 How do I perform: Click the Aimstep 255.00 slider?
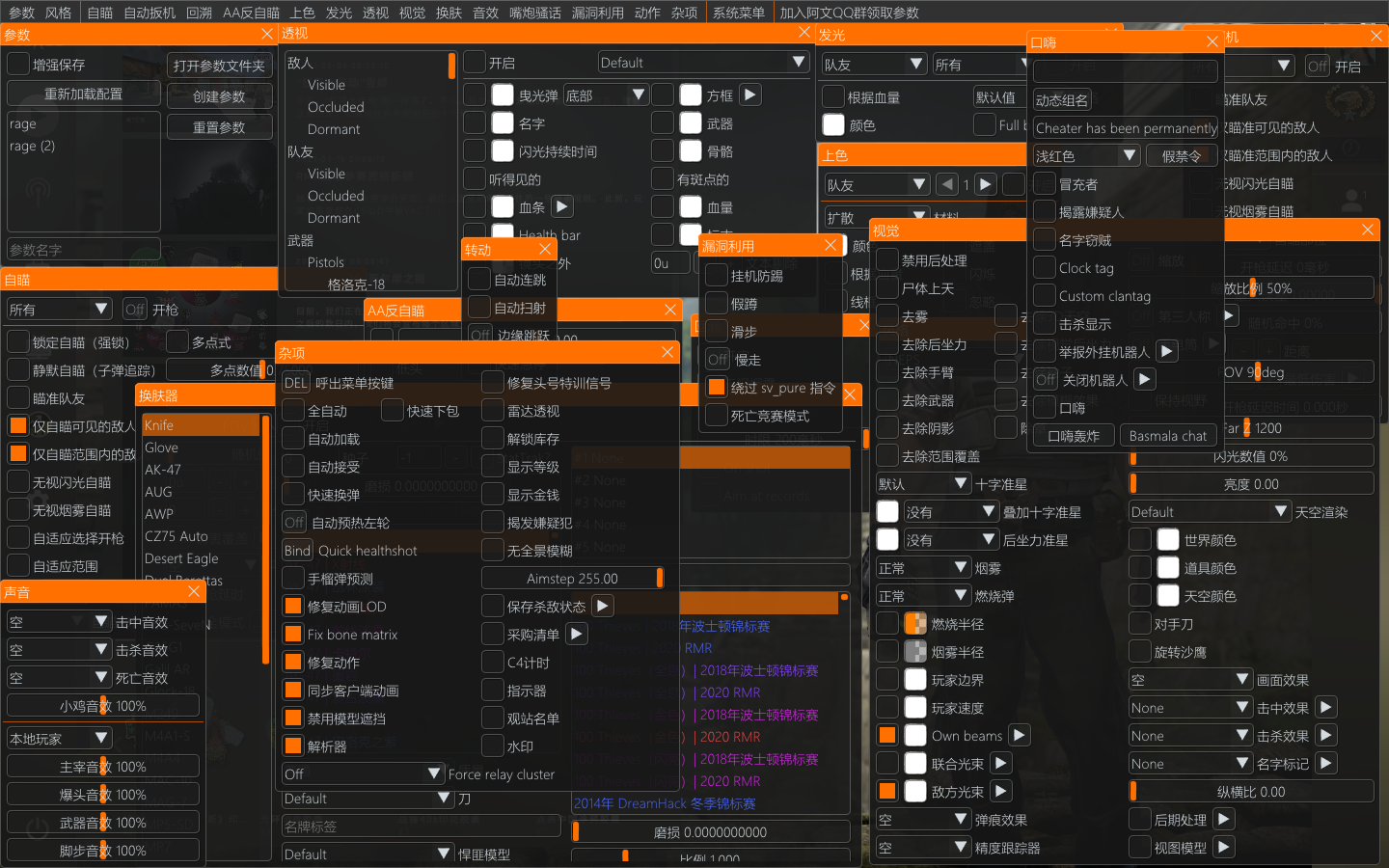(572, 578)
